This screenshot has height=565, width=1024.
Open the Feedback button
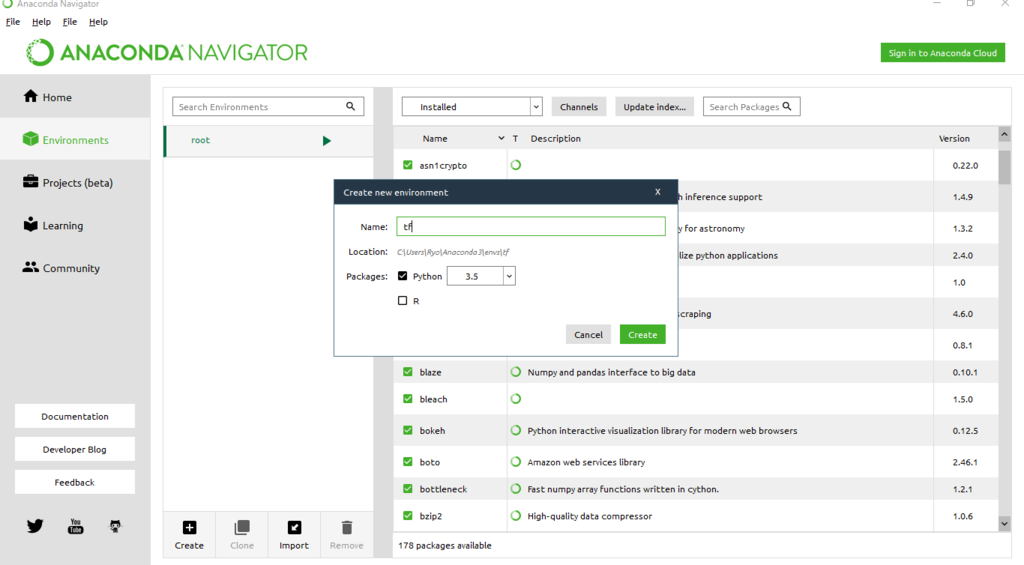click(75, 482)
